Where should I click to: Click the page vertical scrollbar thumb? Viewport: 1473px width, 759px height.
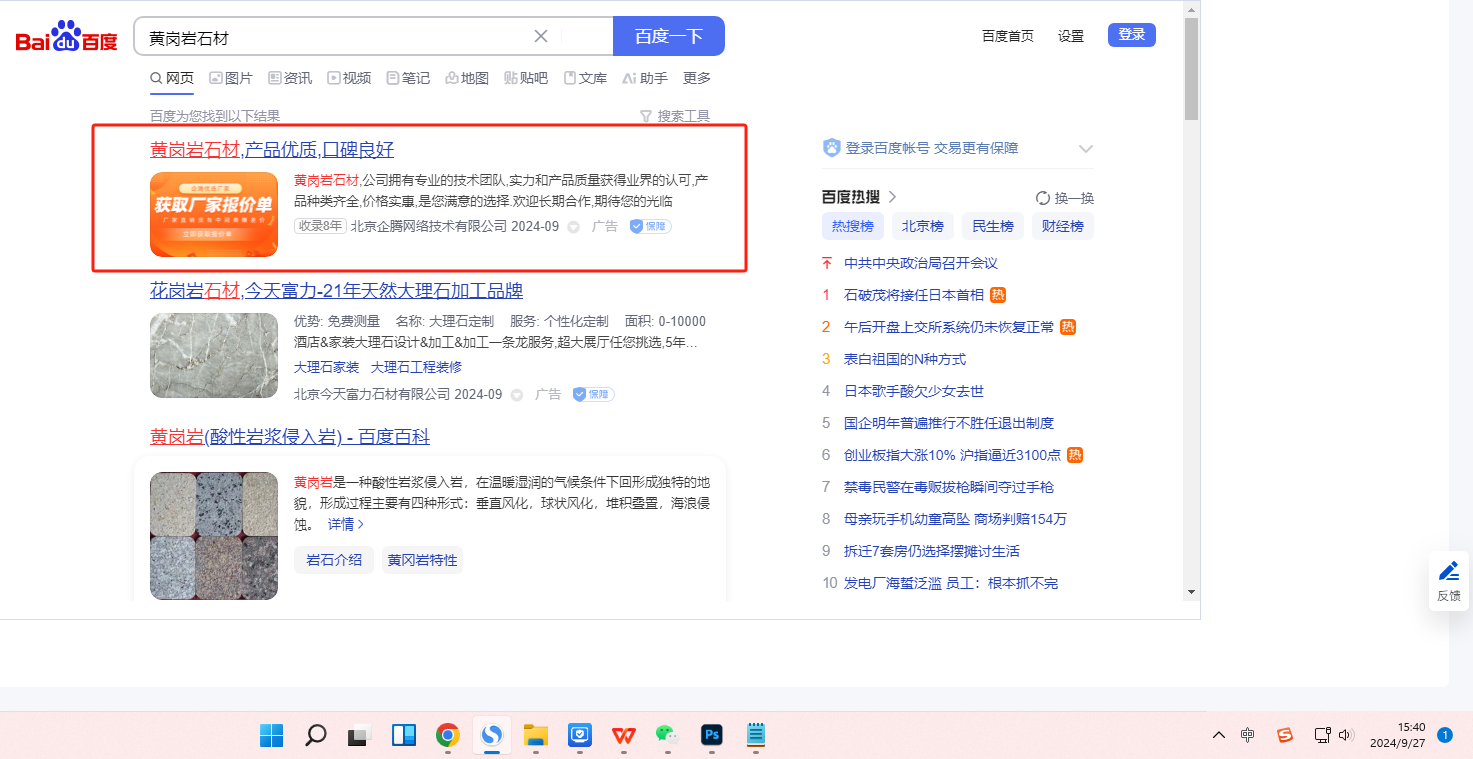[1191, 70]
